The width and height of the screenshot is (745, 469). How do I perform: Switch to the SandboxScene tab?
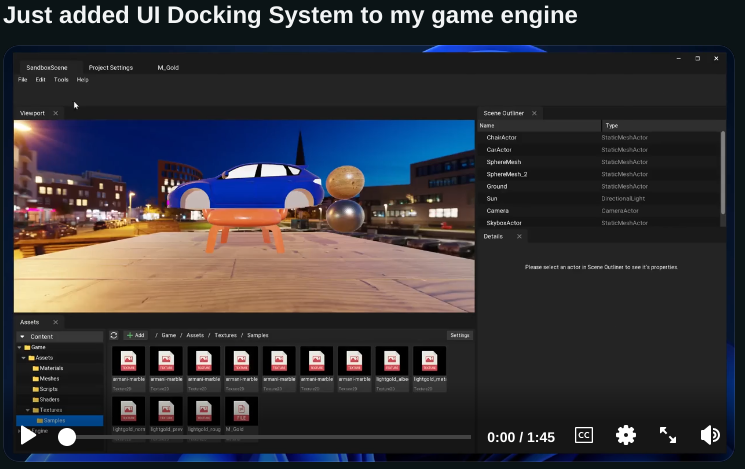click(47, 67)
